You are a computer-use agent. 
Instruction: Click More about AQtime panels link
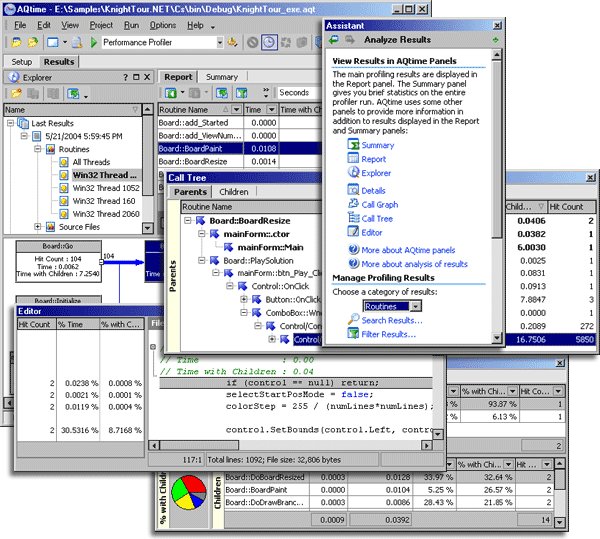point(408,250)
